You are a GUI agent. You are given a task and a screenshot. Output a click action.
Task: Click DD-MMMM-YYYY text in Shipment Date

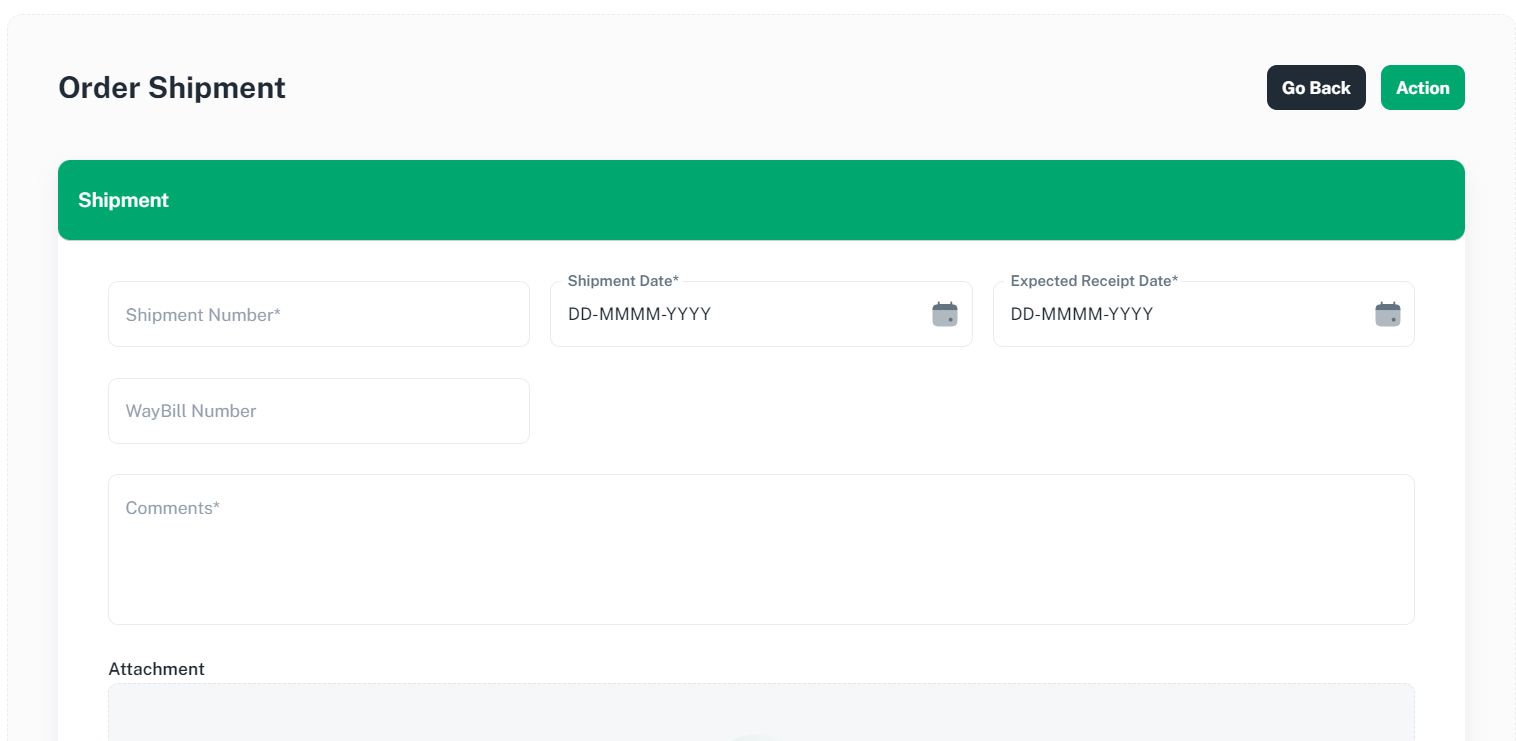click(639, 314)
